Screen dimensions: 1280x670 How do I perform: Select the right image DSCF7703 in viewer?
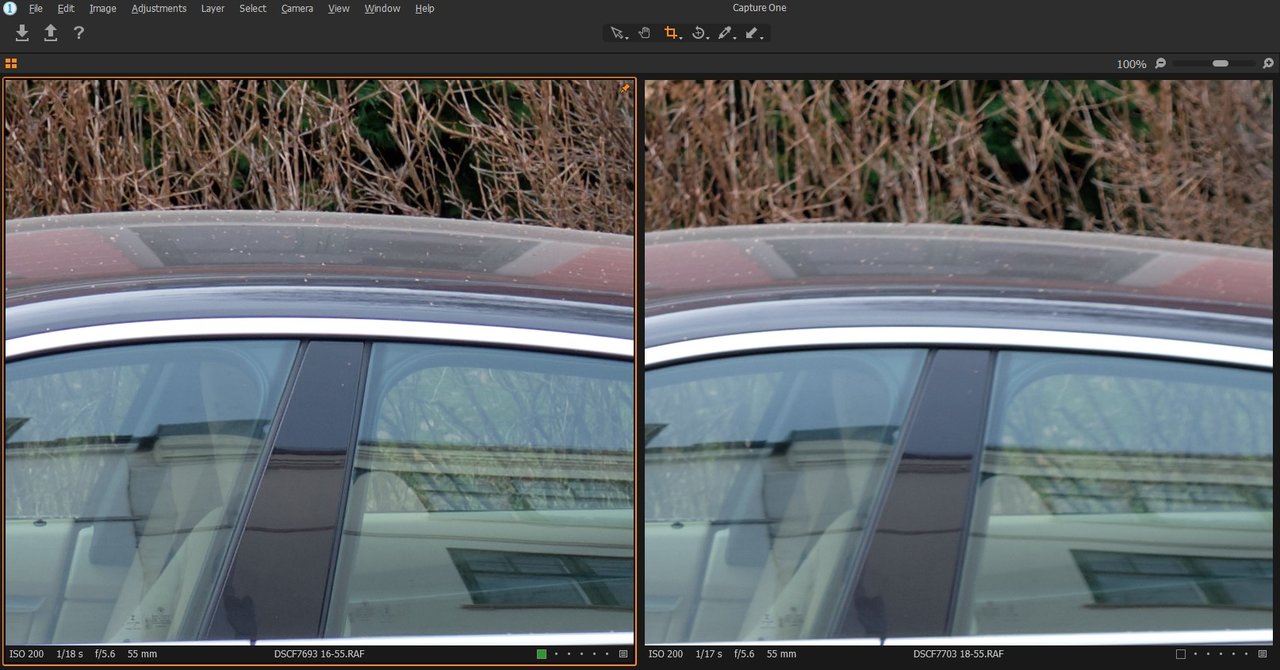960,360
